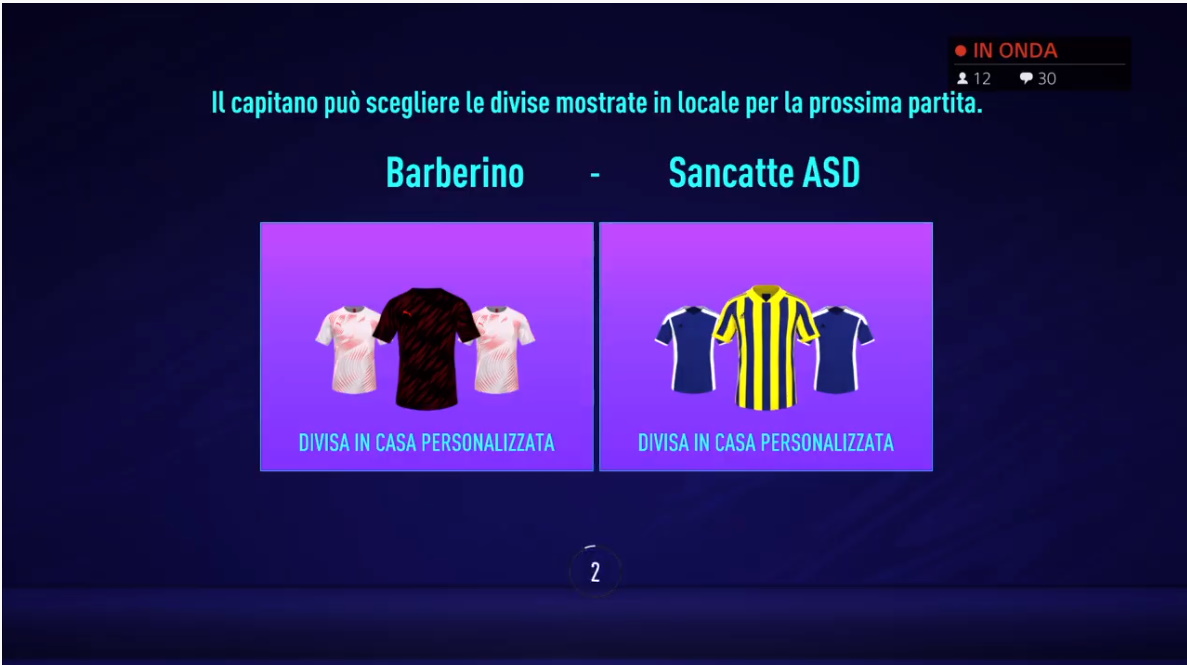Select Sancatte's DIVISA IN CASA PERSONALIZZATA label
Viewport: 1187px width, 665px height.
pyautogui.click(x=765, y=442)
